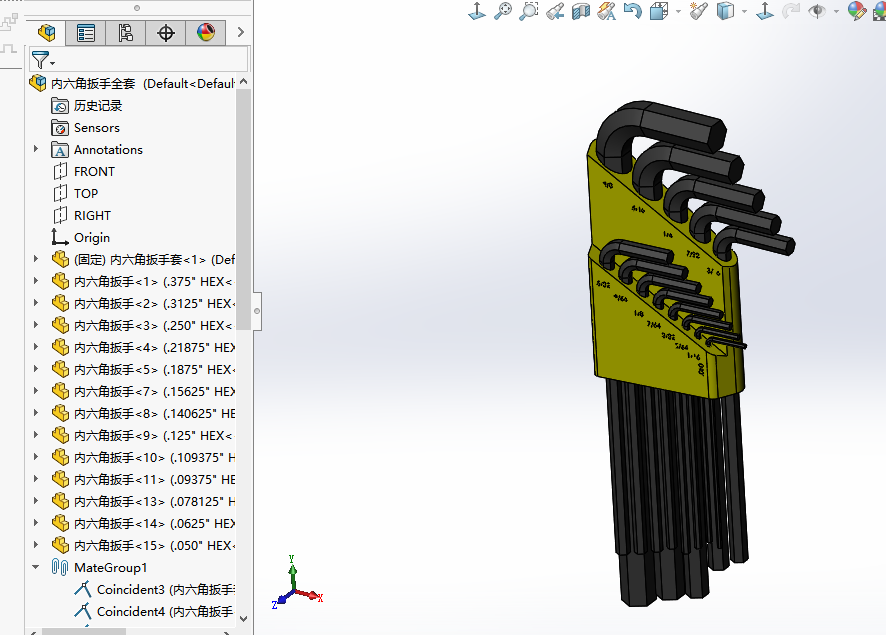Click the 内六角扳手<7> (.15625" HEX) part icon
The width and height of the screenshot is (886, 635).
[60, 392]
